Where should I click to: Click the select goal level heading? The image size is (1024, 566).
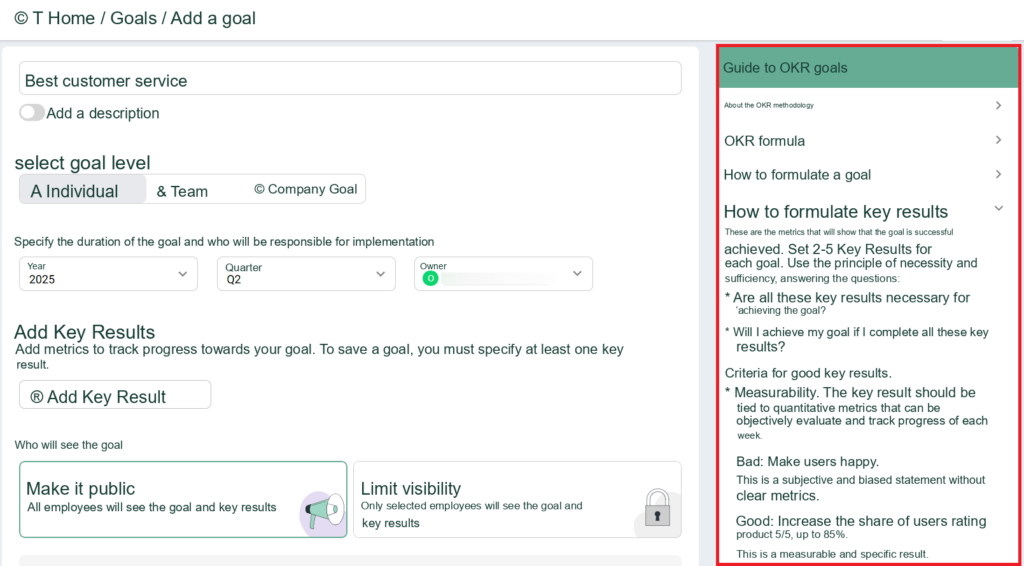(x=82, y=162)
